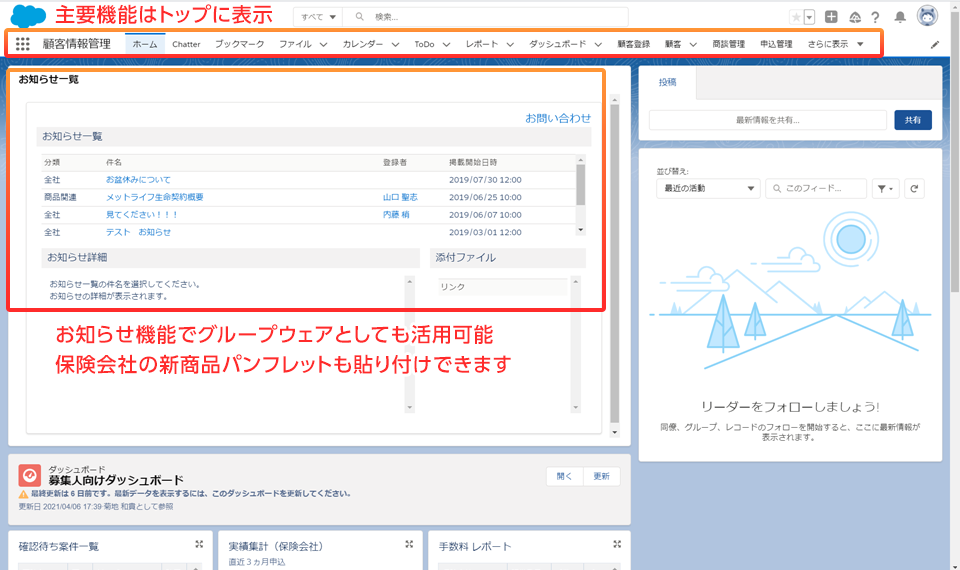Click the 共有 share button

[x=912, y=120]
